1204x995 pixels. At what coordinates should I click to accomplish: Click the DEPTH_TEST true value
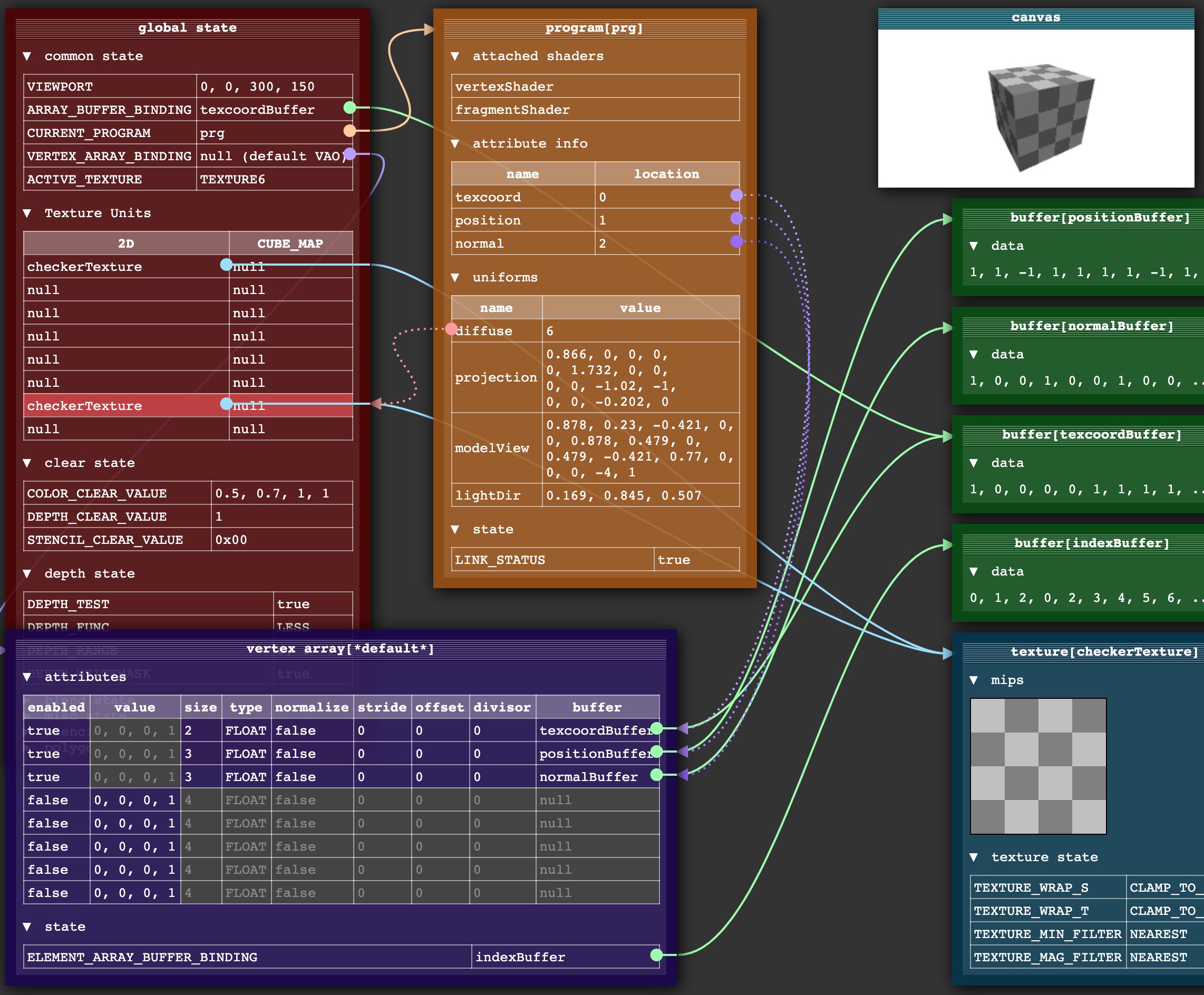[313, 604]
